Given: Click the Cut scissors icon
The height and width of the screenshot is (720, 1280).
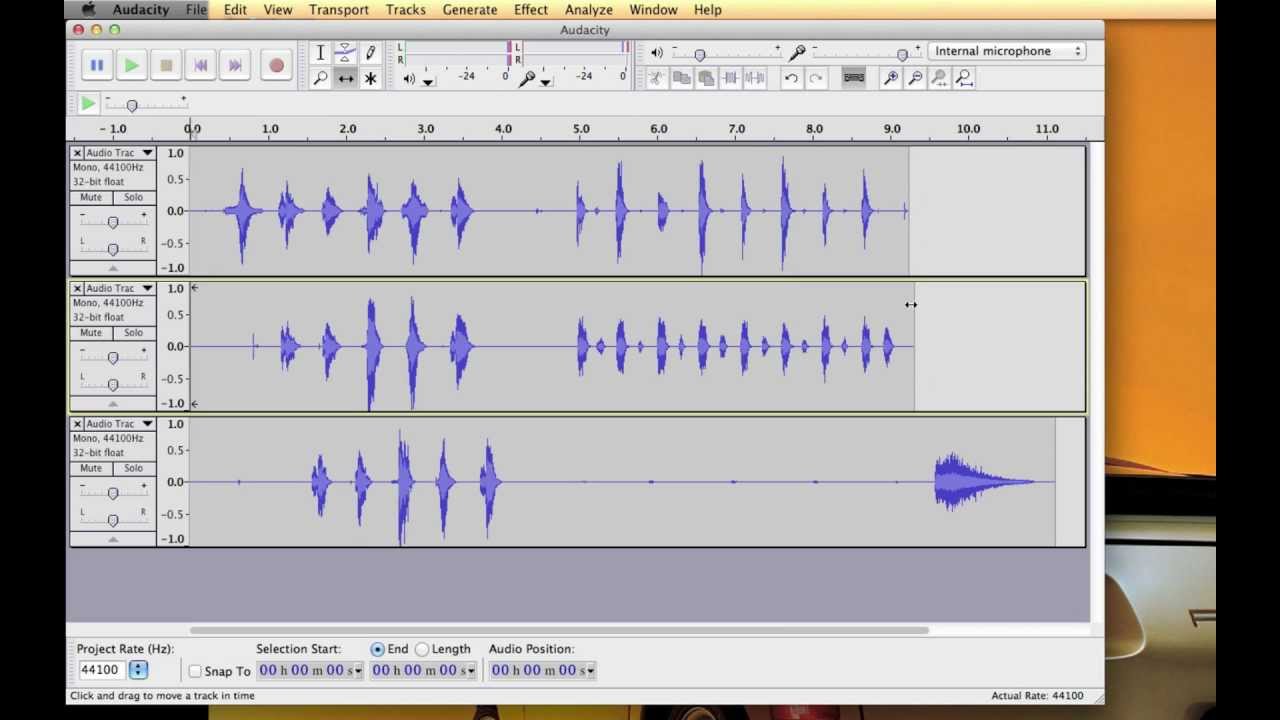Looking at the screenshot, I should pyautogui.click(x=657, y=78).
